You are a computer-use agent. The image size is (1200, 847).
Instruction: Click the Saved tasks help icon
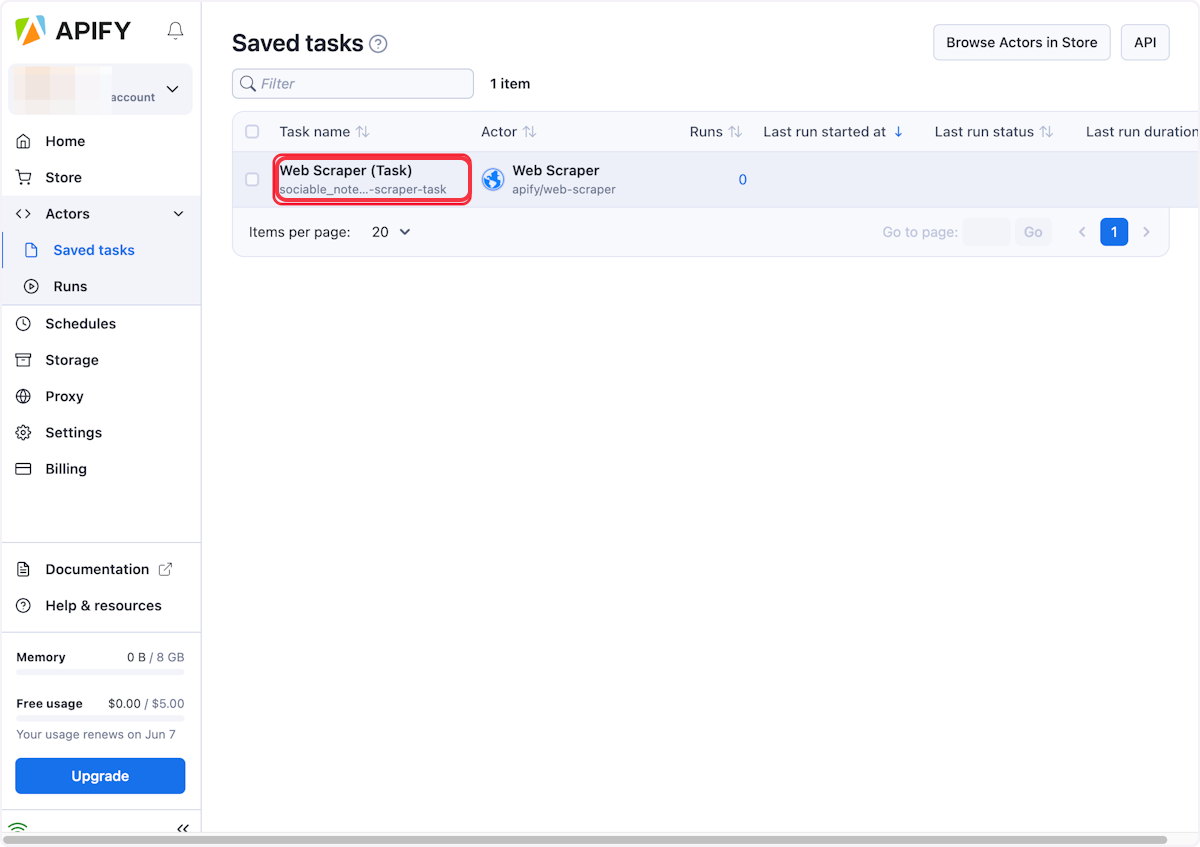378,44
